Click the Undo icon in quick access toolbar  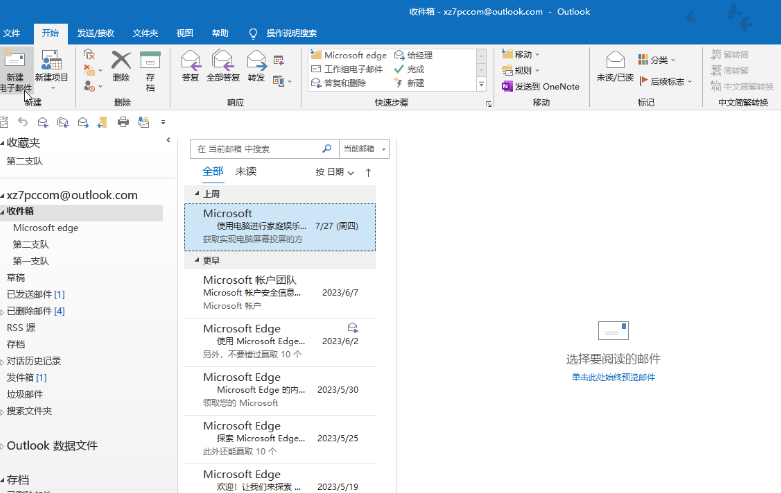22,122
